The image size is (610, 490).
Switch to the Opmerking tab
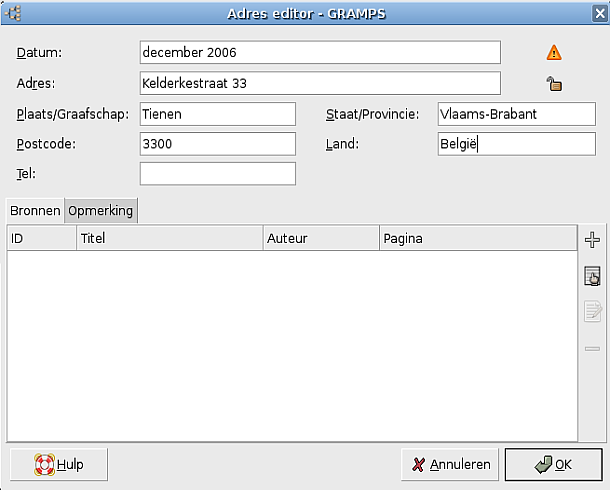(101, 211)
